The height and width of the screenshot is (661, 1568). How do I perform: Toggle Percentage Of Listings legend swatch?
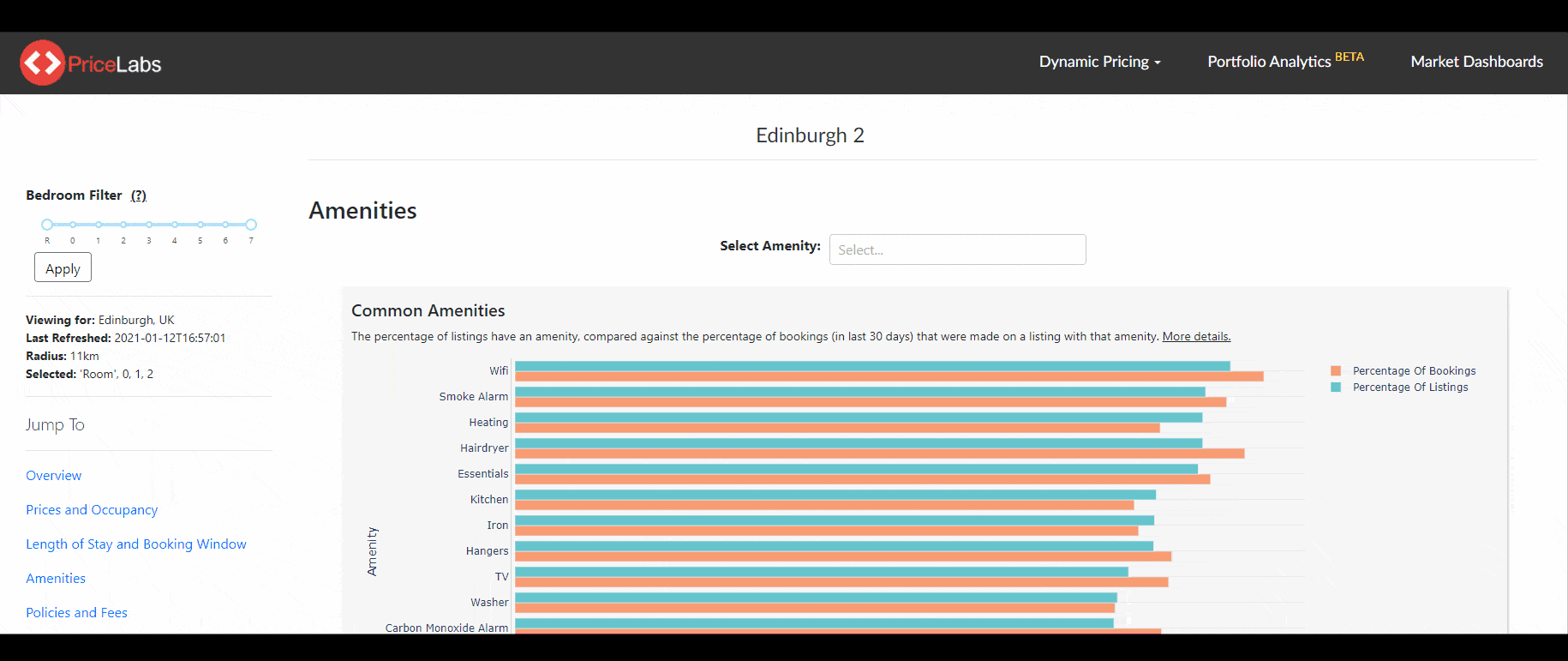click(1336, 388)
